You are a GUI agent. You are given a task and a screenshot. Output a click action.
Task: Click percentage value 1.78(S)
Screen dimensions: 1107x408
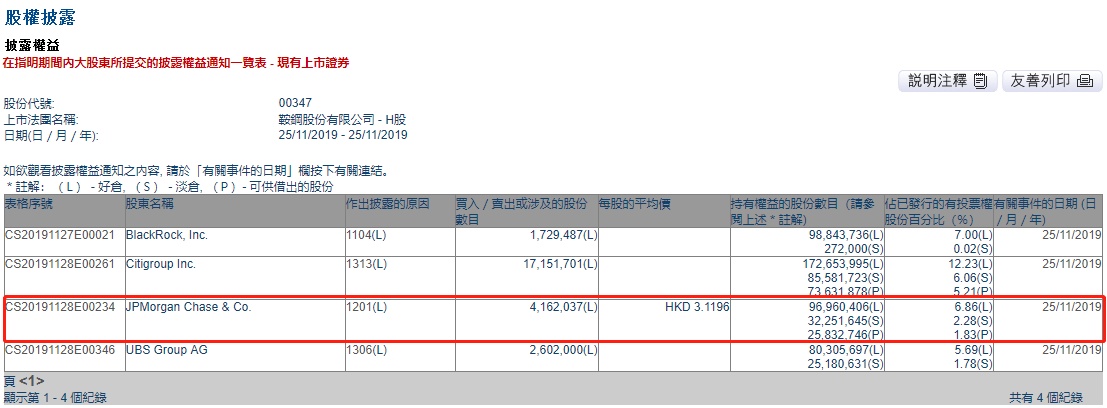(x=976, y=363)
